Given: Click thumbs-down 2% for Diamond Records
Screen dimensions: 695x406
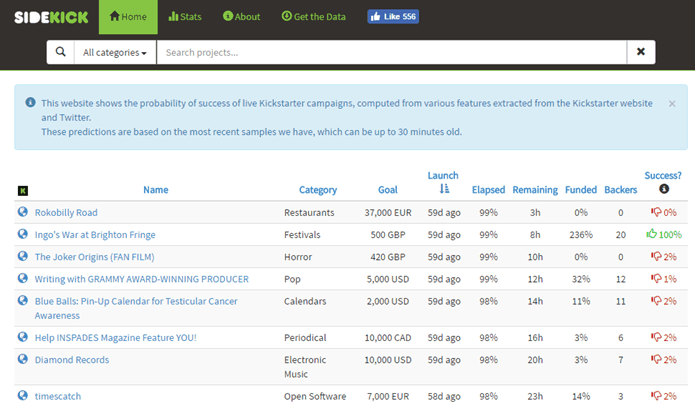Looking at the screenshot, I should 664,359.
